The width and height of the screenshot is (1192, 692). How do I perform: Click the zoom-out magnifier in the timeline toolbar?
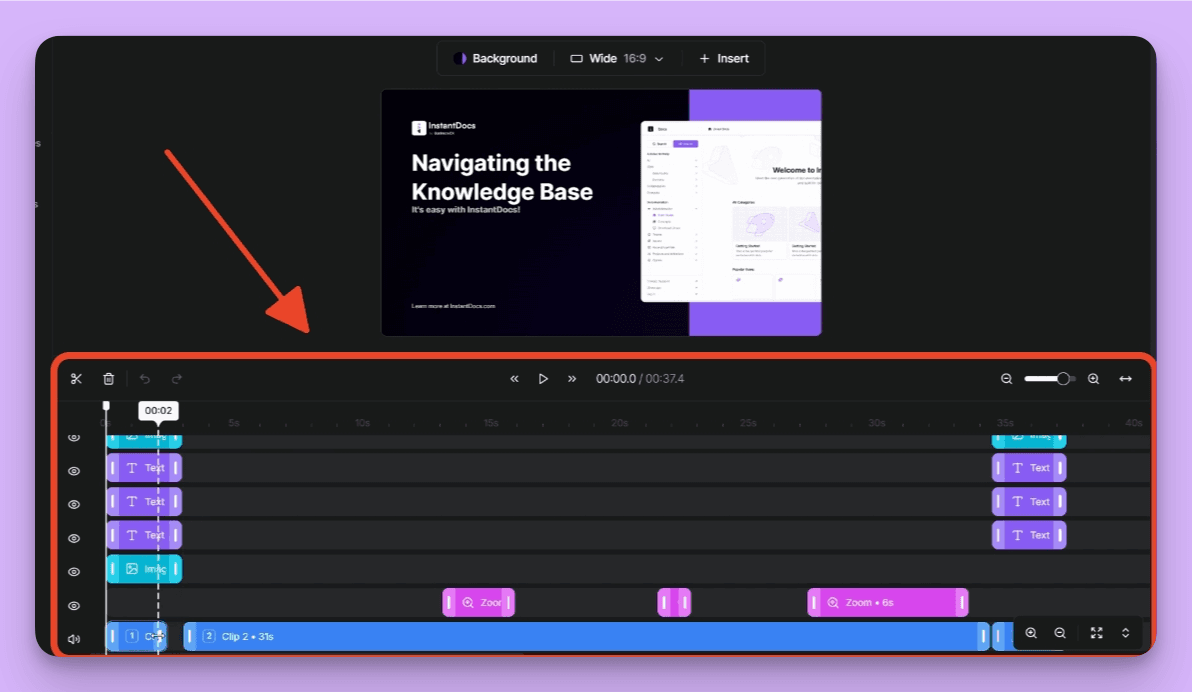(1006, 379)
